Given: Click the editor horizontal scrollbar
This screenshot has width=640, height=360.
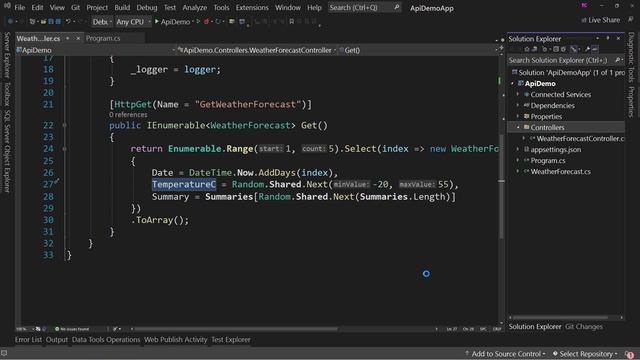Looking at the screenshot, I should 236,329.
